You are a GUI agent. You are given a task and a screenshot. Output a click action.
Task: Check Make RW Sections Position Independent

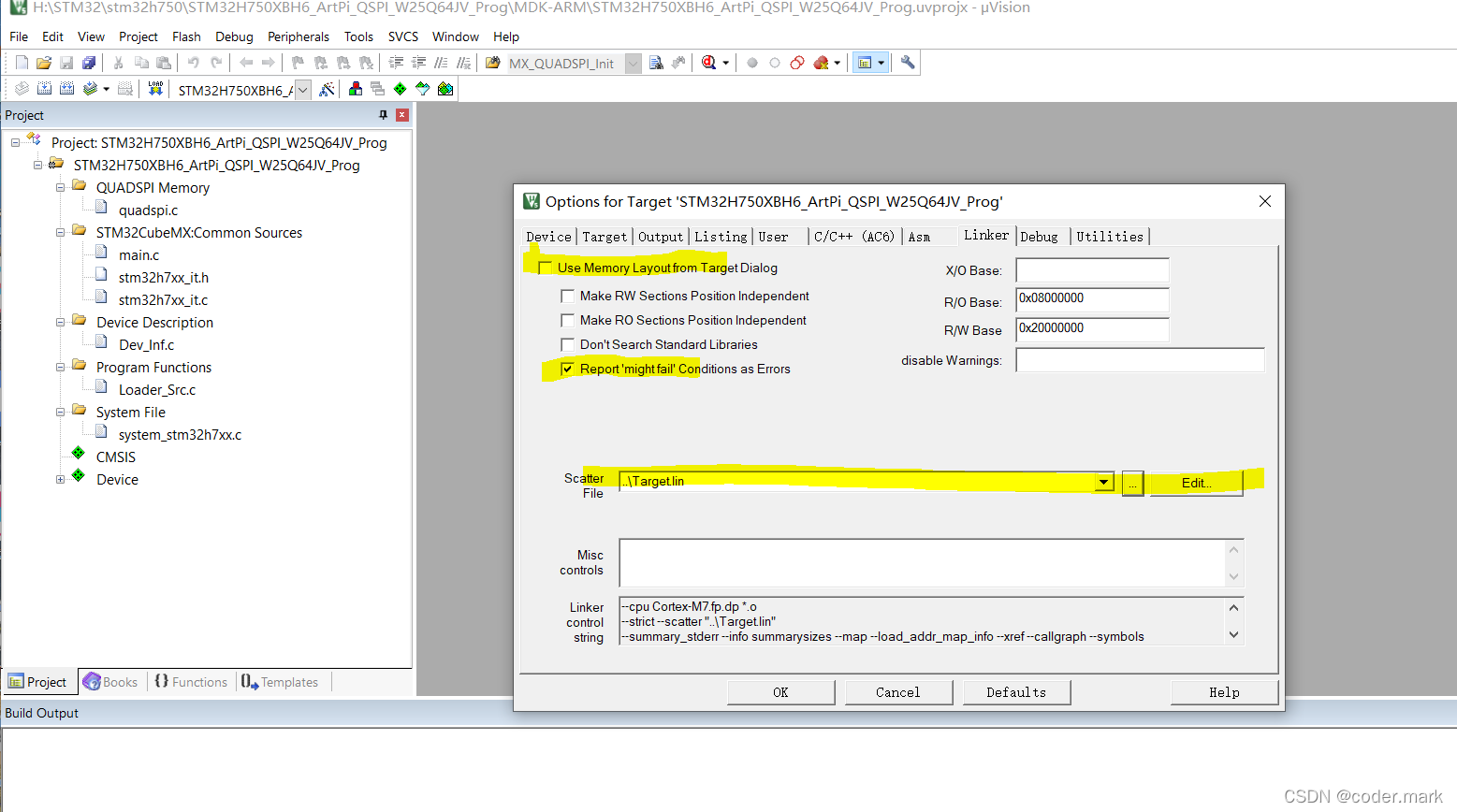567,296
